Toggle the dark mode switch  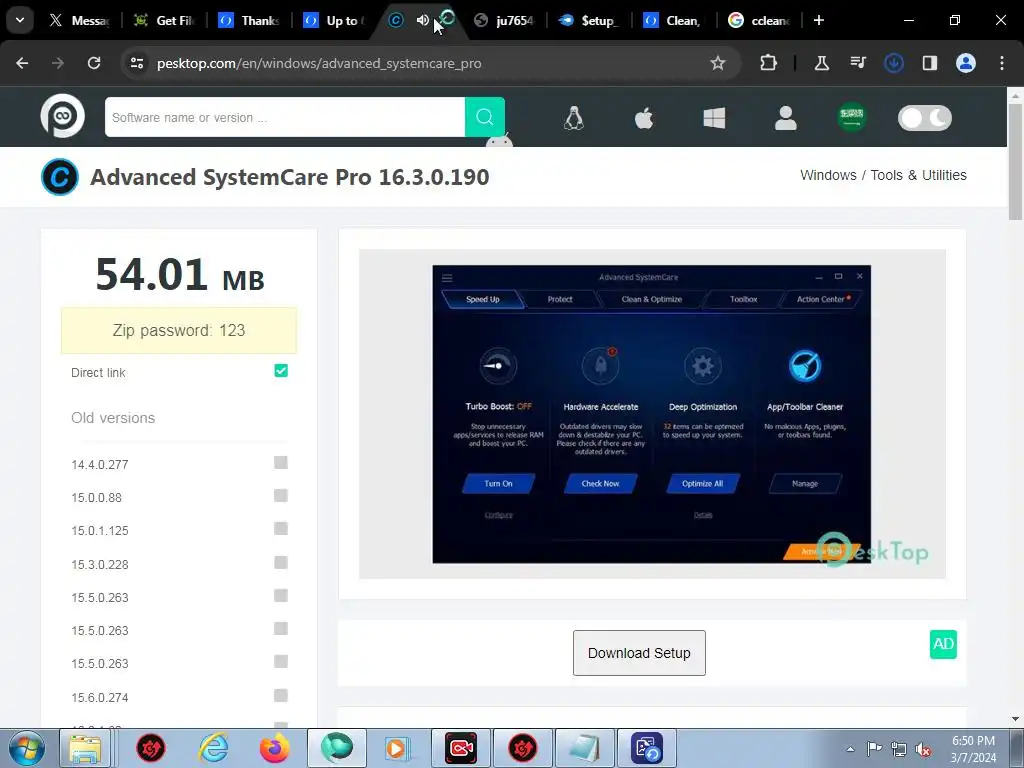tap(925, 118)
